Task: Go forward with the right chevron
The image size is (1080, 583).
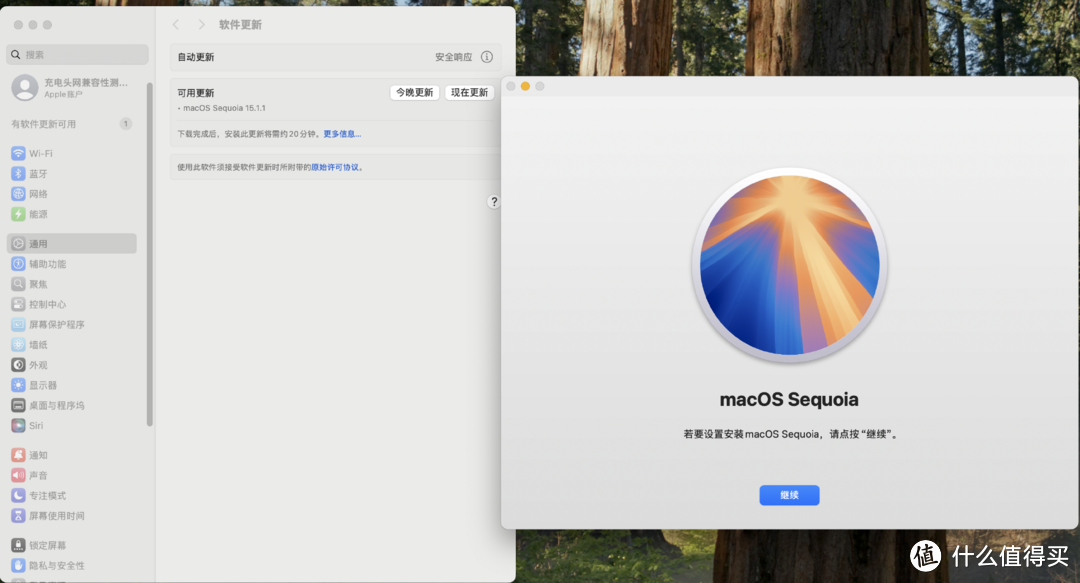Action: tap(201, 24)
